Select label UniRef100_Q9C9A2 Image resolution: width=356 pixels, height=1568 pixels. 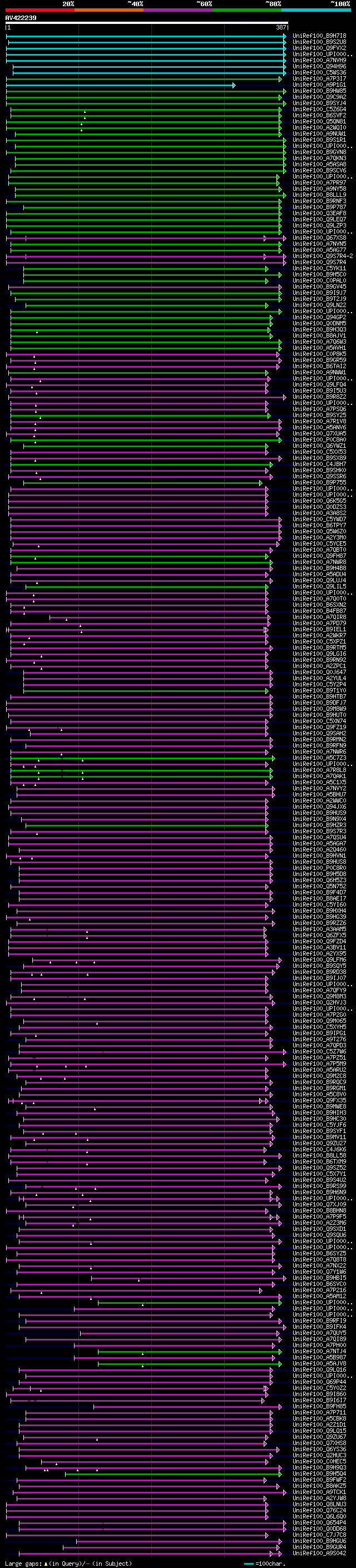point(319,97)
